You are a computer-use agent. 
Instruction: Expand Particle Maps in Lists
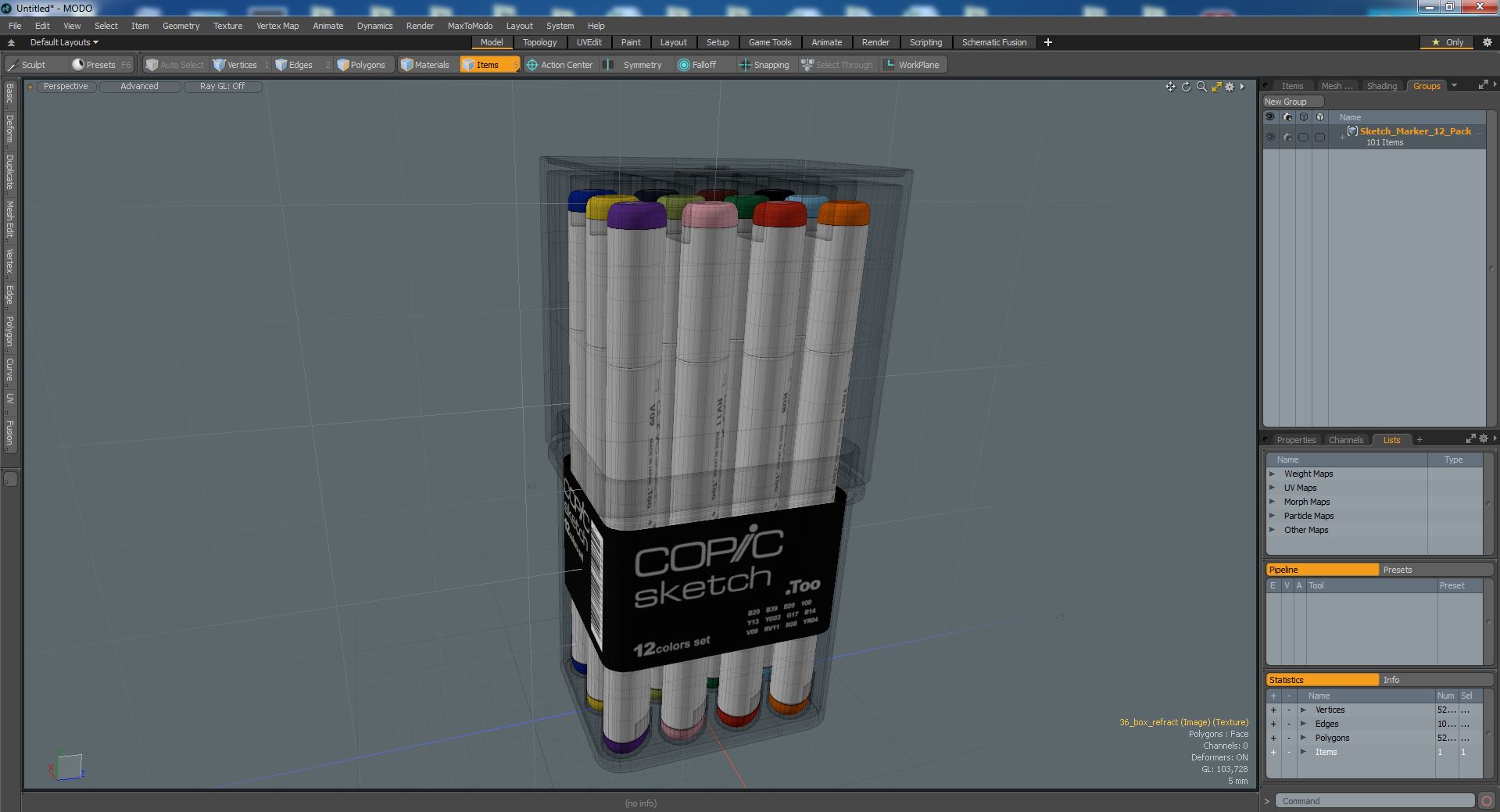(x=1272, y=516)
